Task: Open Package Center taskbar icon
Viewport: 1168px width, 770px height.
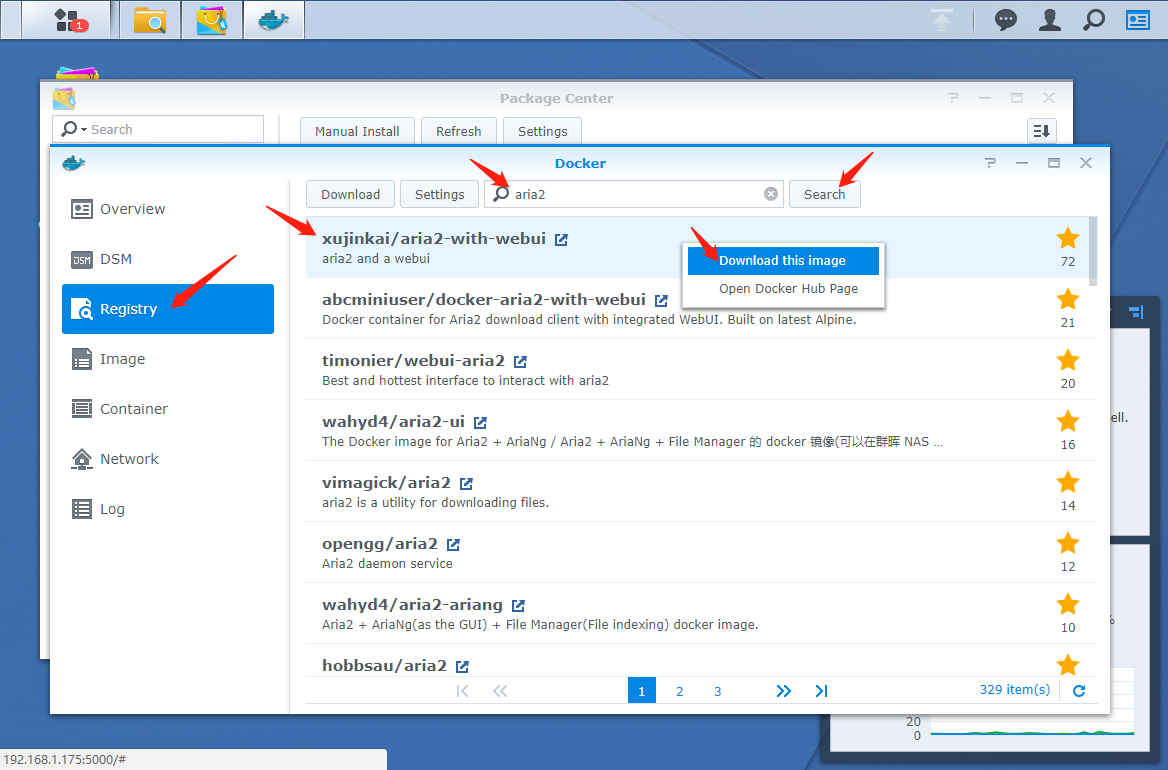Action: pyautogui.click(x=212, y=20)
